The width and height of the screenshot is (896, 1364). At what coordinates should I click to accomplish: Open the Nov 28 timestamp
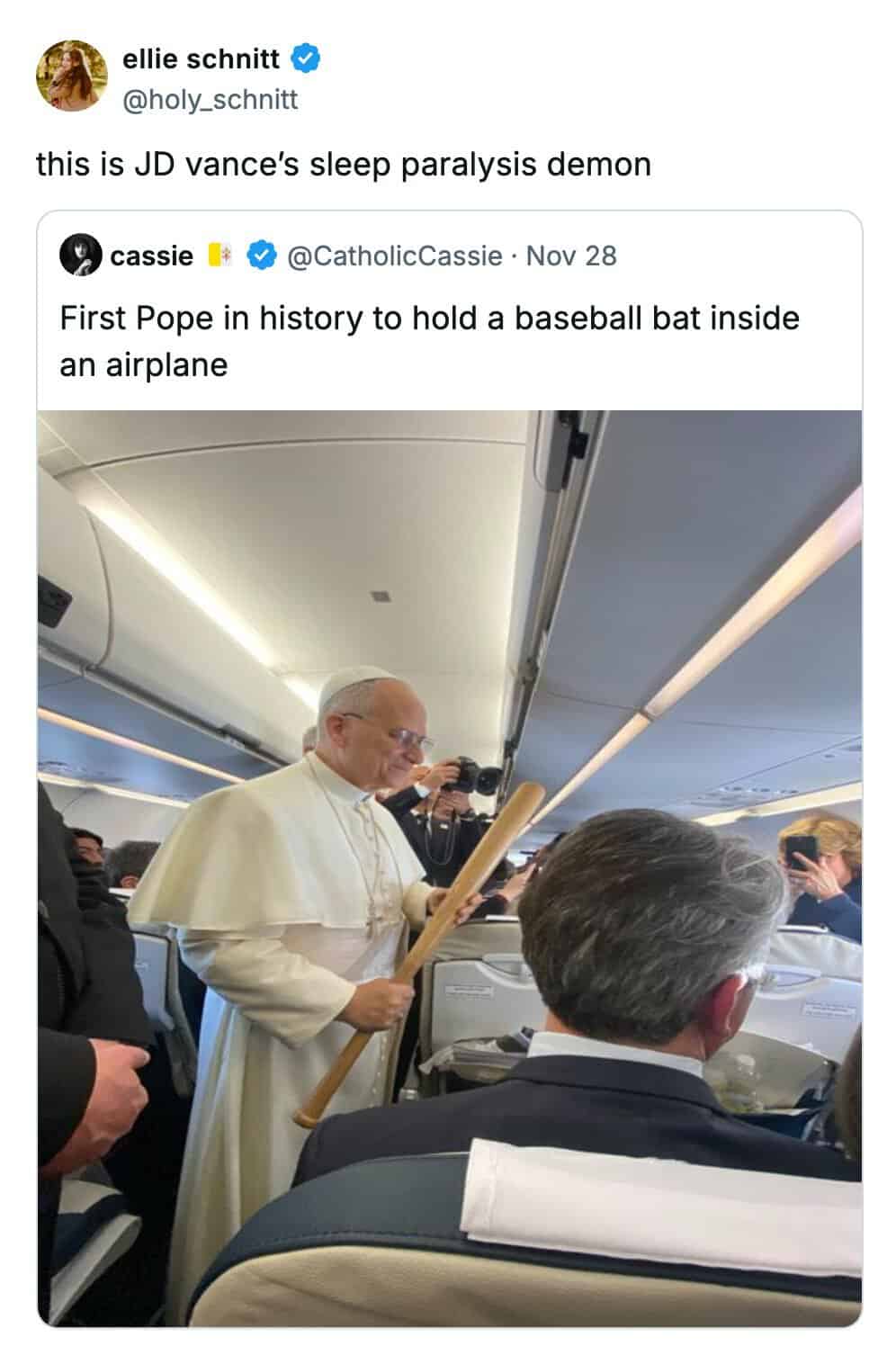coord(572,256)
